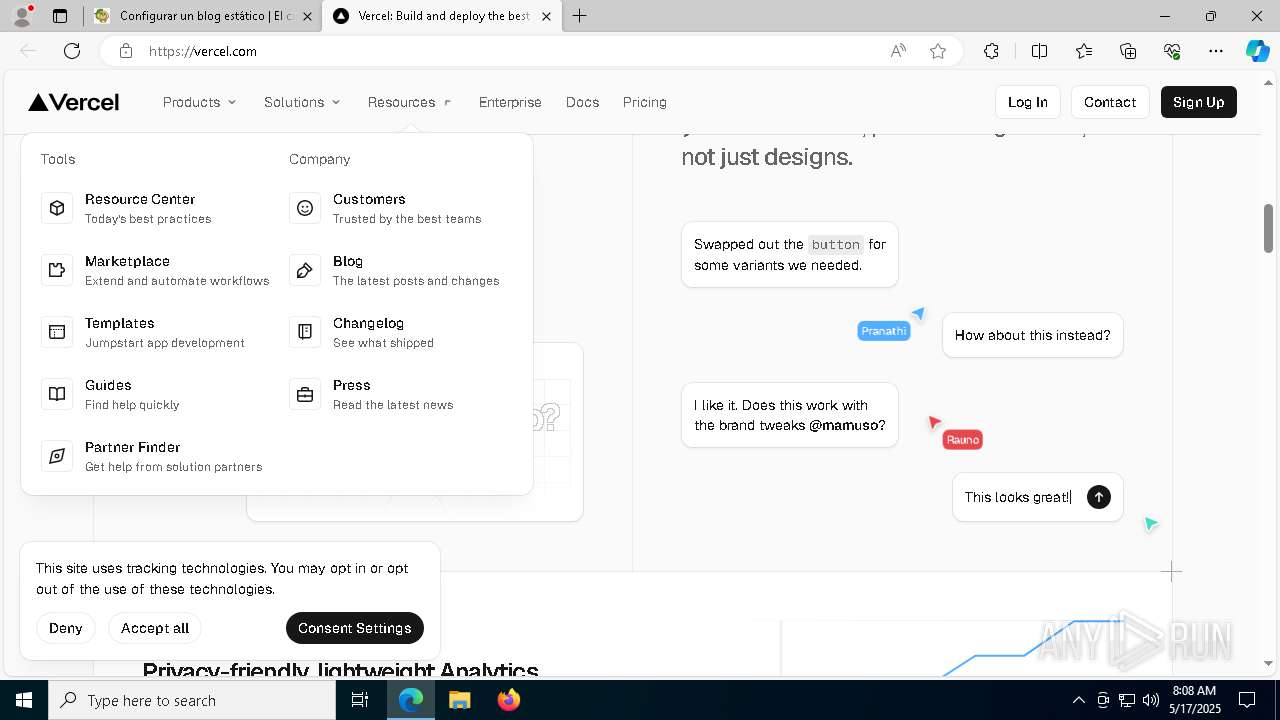Click the Changelog document icon

(x=305, y=332)
